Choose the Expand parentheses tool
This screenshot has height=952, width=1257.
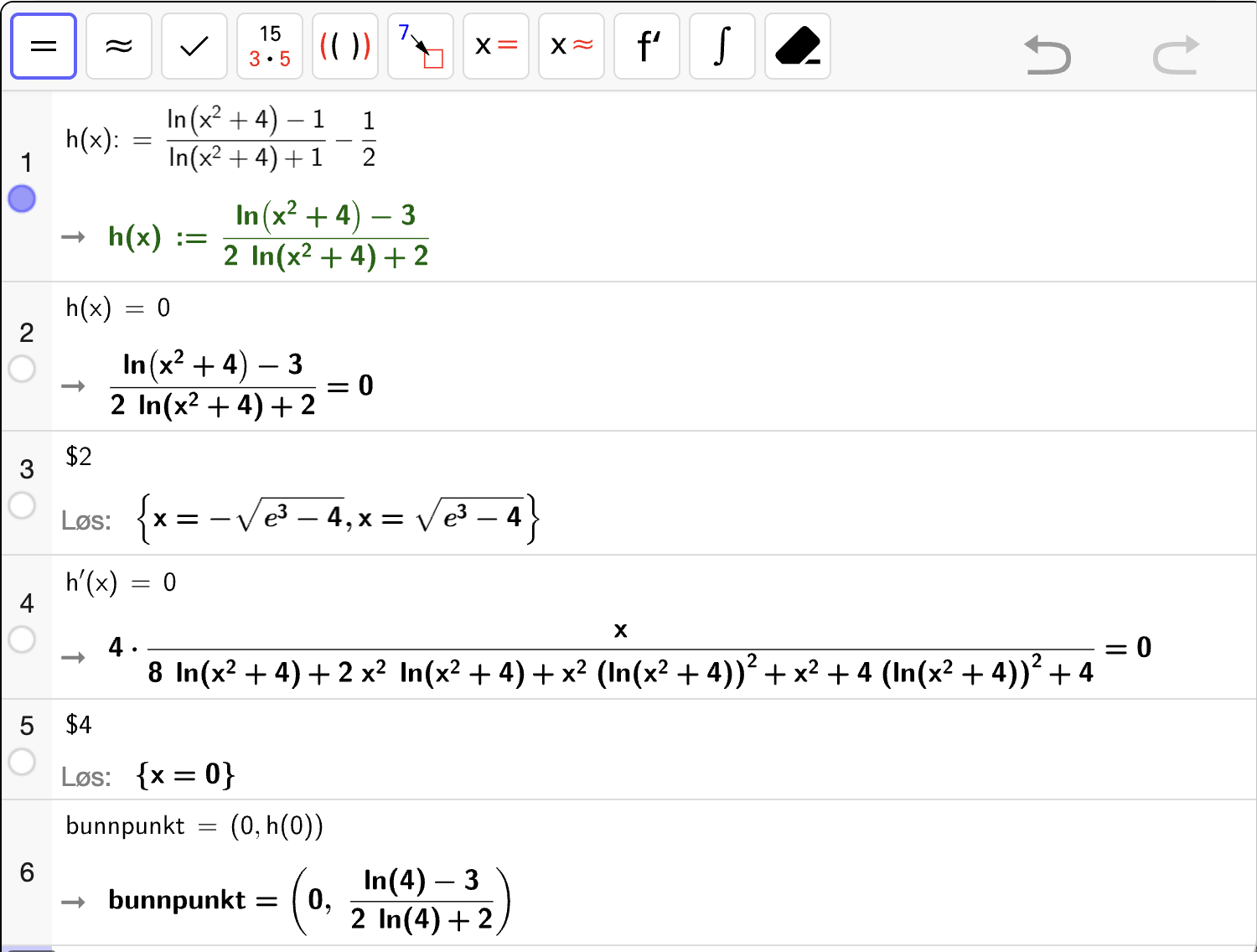pyautogui.click(x=345, y=46)
